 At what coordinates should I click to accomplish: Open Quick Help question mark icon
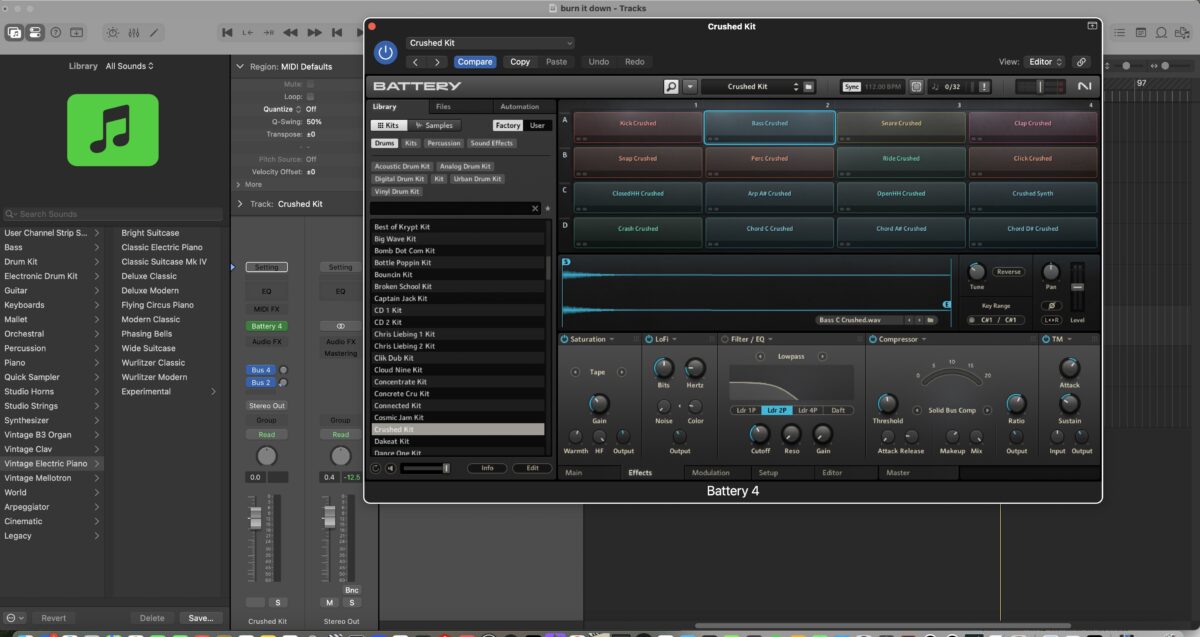(56, 33)
